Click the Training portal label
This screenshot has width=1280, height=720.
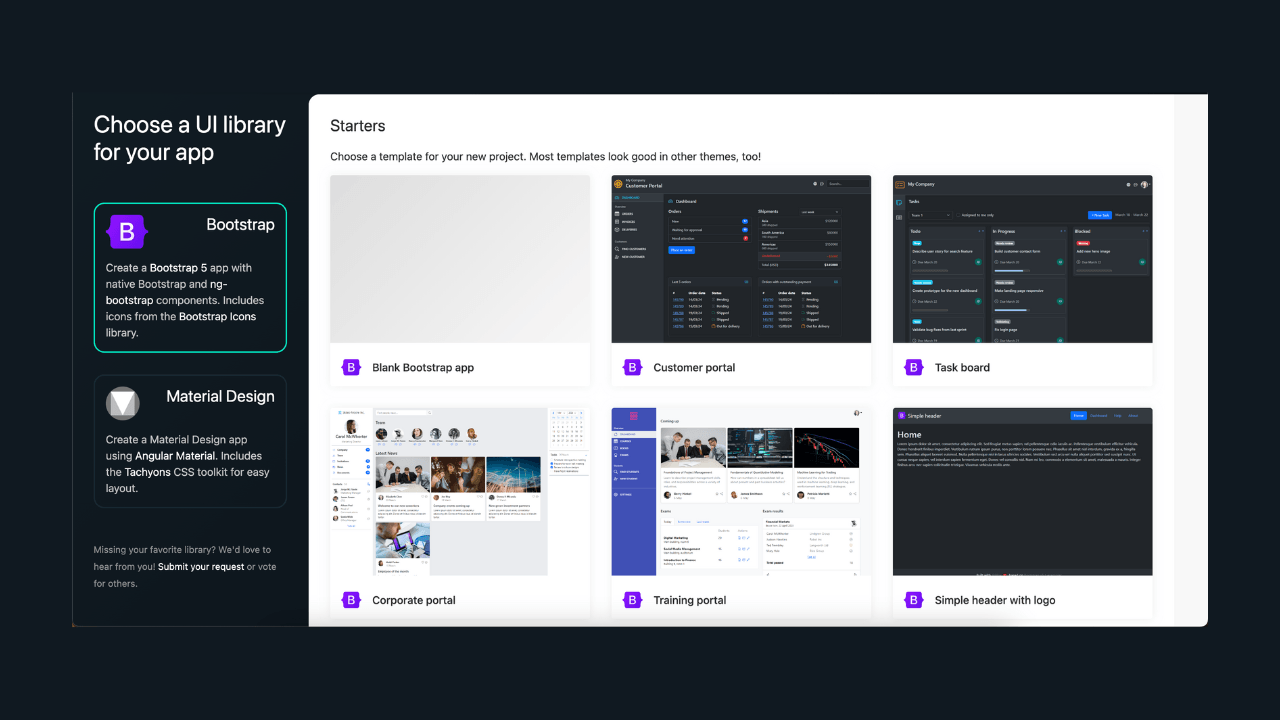pyautogui.click(x=690, y=601)
